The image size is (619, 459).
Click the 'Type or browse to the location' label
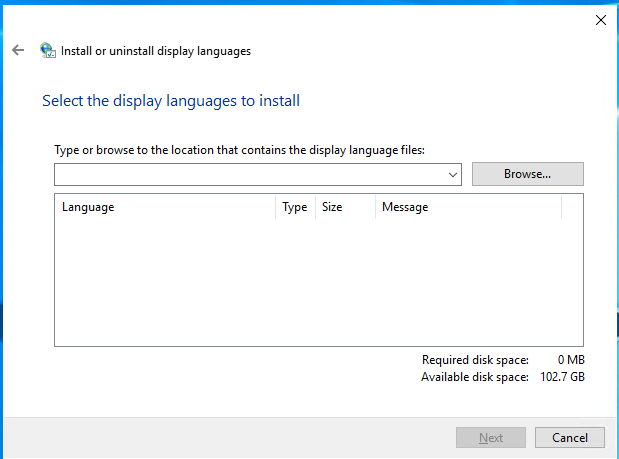239,150
